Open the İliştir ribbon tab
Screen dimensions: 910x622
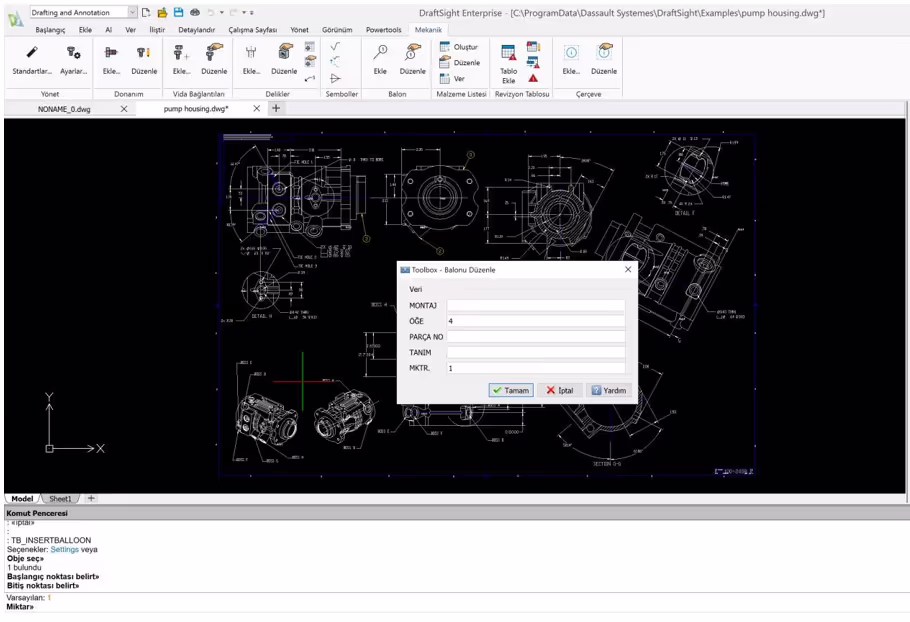tap(157, 30)
